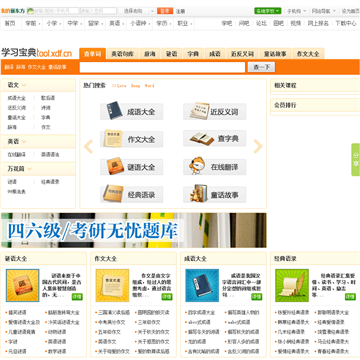Switch to the 近反义词 tab
This screenshot has width=360, height=360.
[x=242, y=54]
